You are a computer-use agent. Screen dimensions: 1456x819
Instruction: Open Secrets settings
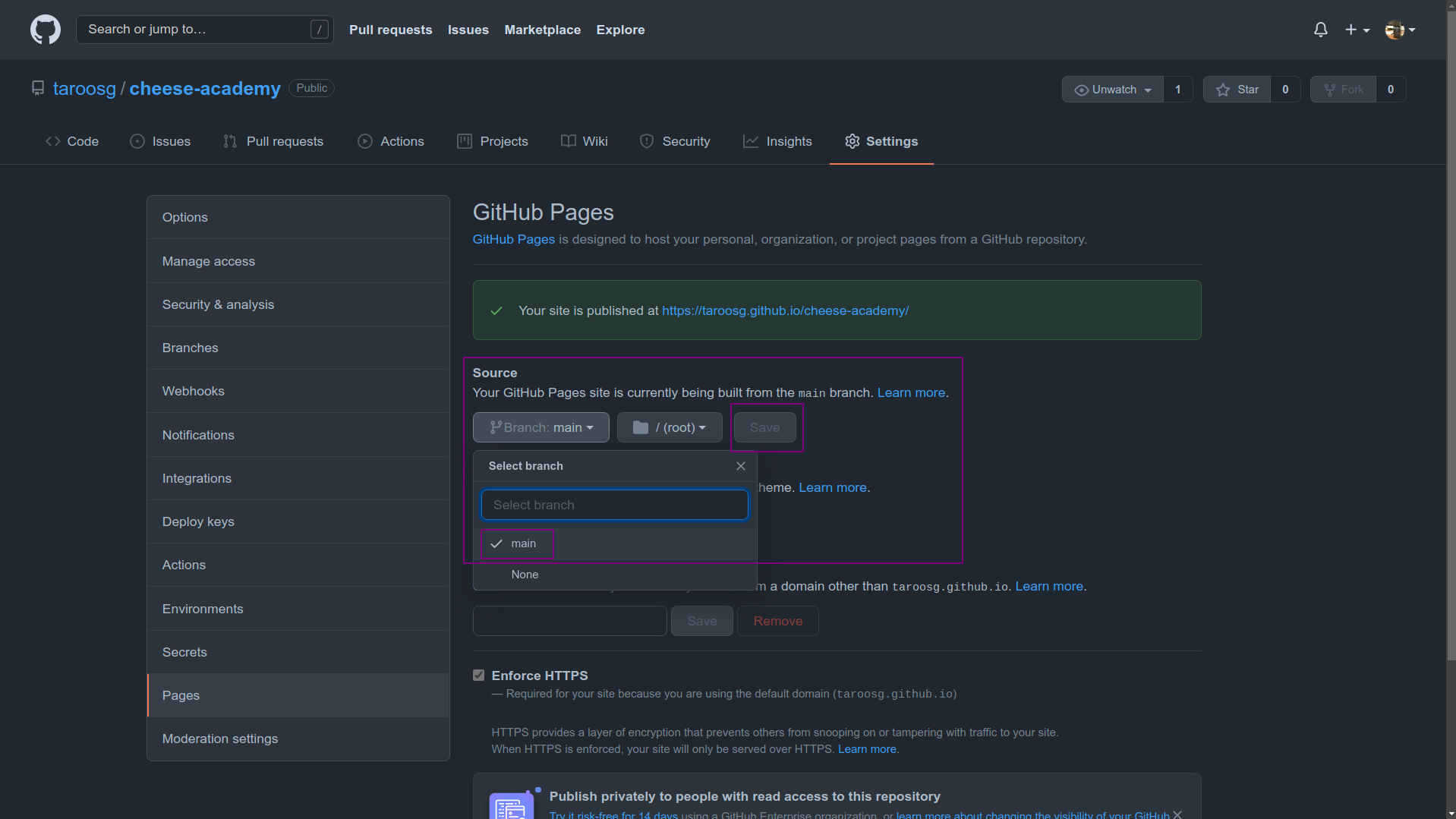pyautogui.click(x=298, y=652)
